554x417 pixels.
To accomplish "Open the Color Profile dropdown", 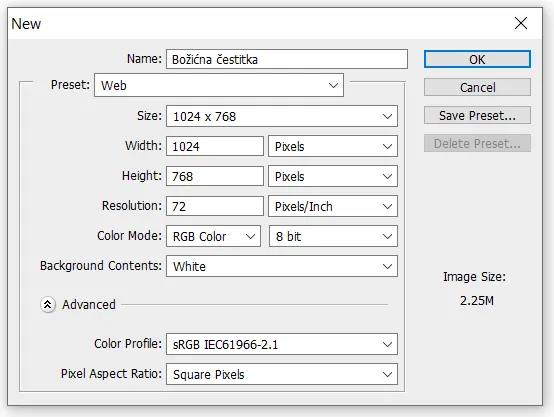I will [x=282, y=344].
